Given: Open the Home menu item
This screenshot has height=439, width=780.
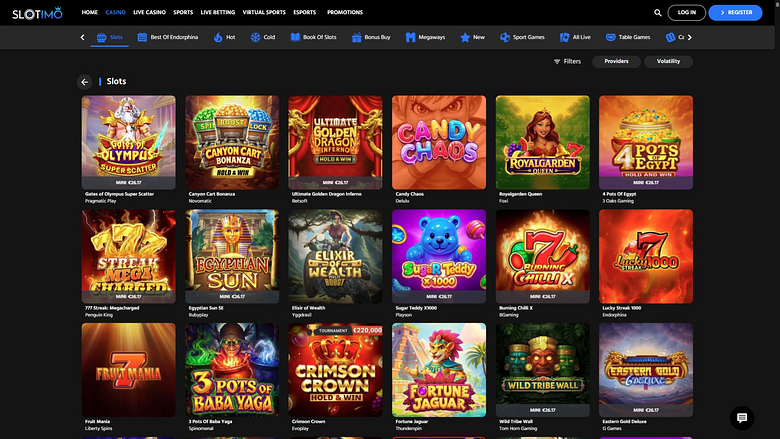Looking at the screenshot, I should [x=90, y=12].
